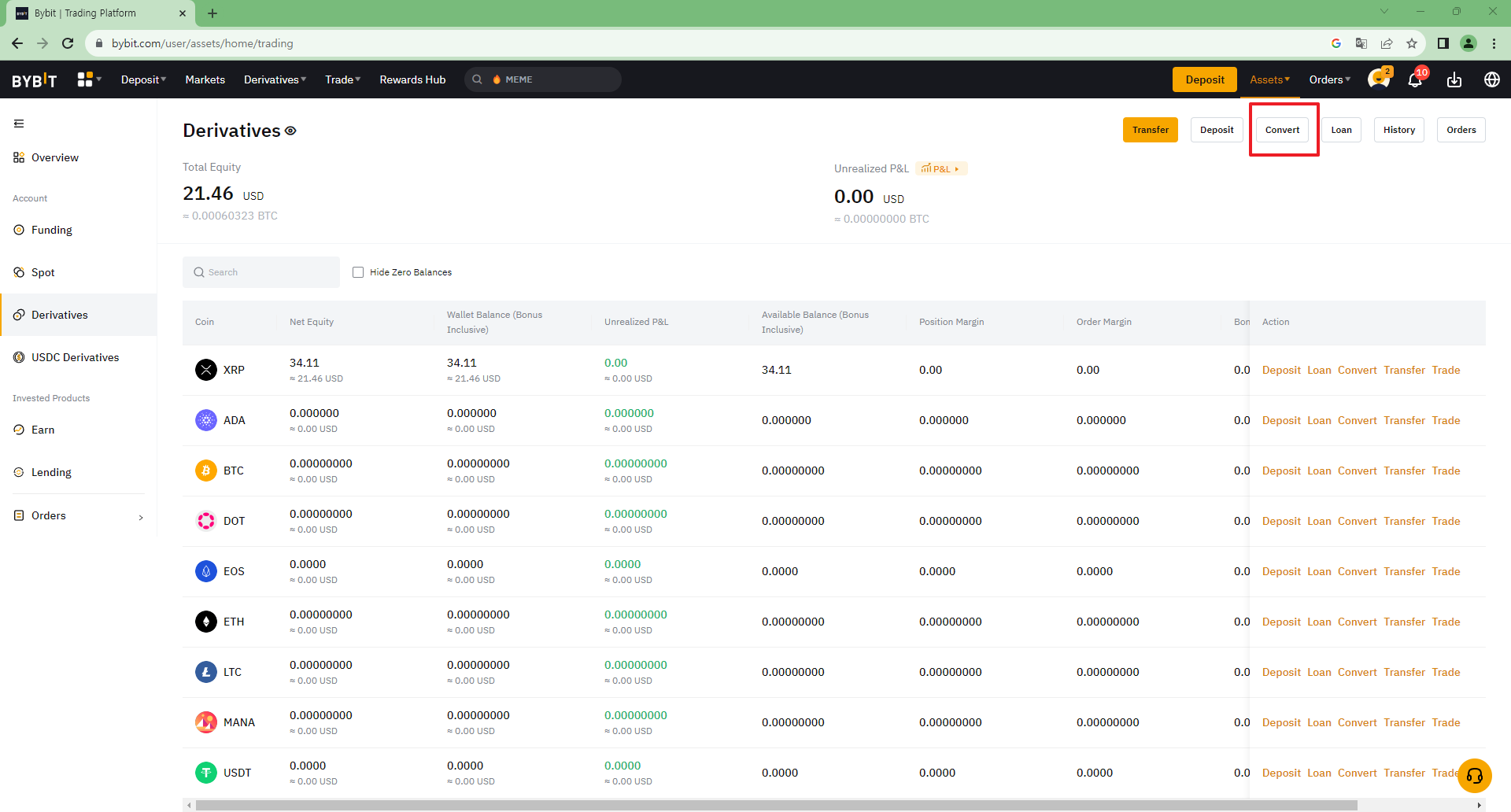Go to Markets in the top menu

(x=205, y=79)
